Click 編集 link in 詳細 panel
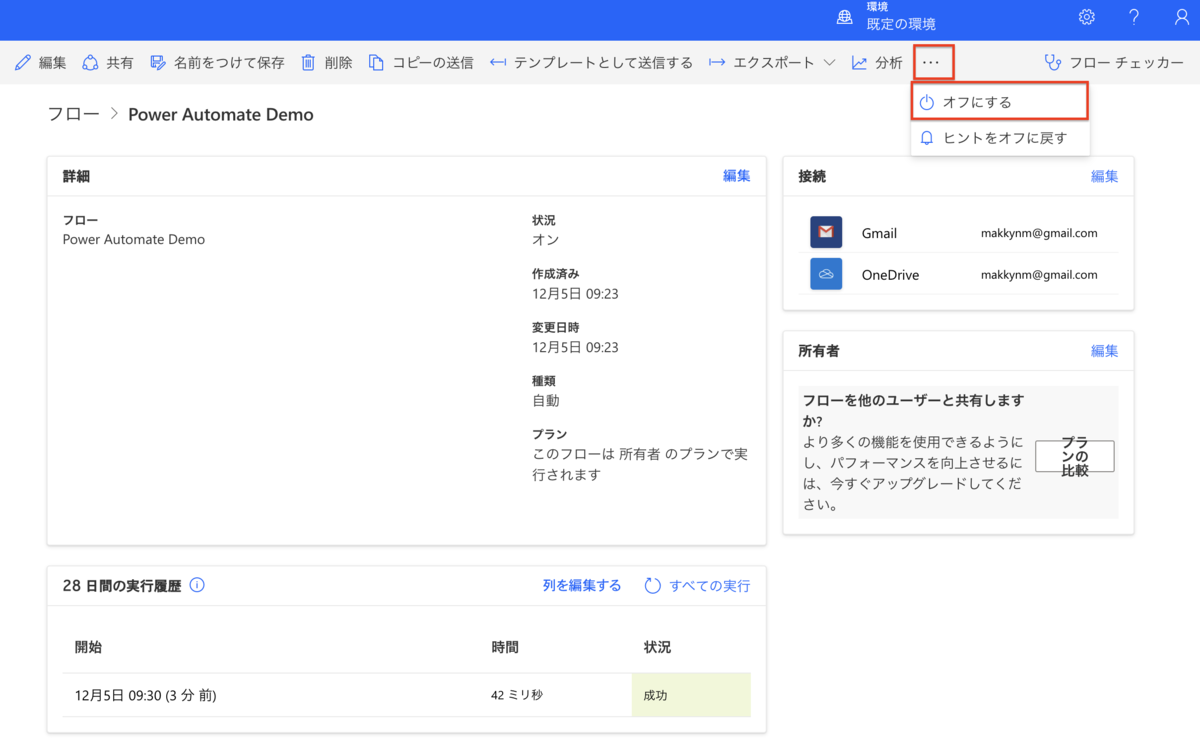The width and height of the screenshot is (1200, 740). pos(737,176)
